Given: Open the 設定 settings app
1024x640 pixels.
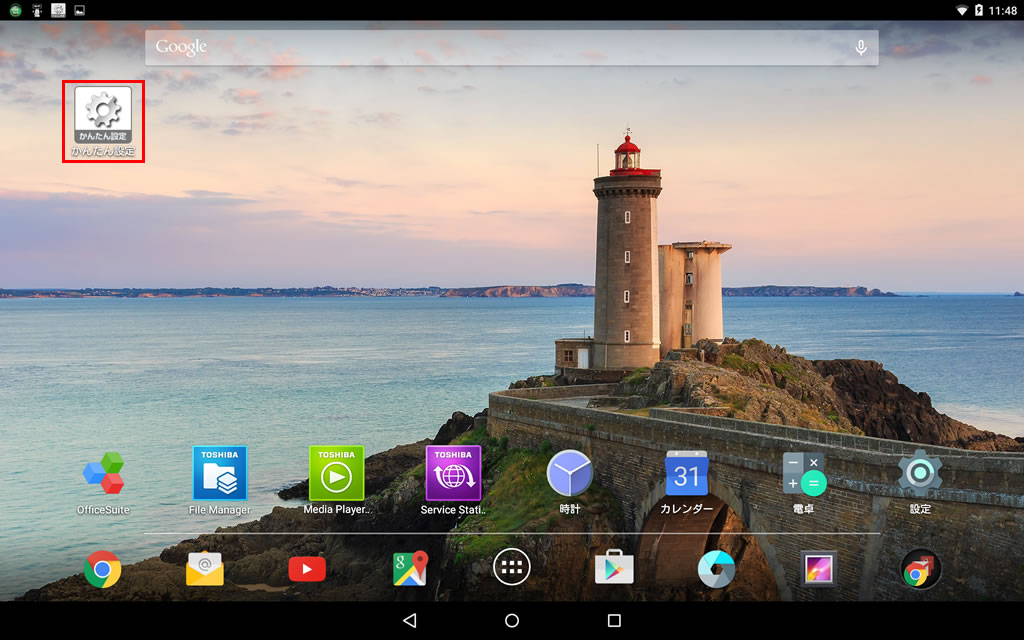Looking at the screenshot, I should click(920, 474).
